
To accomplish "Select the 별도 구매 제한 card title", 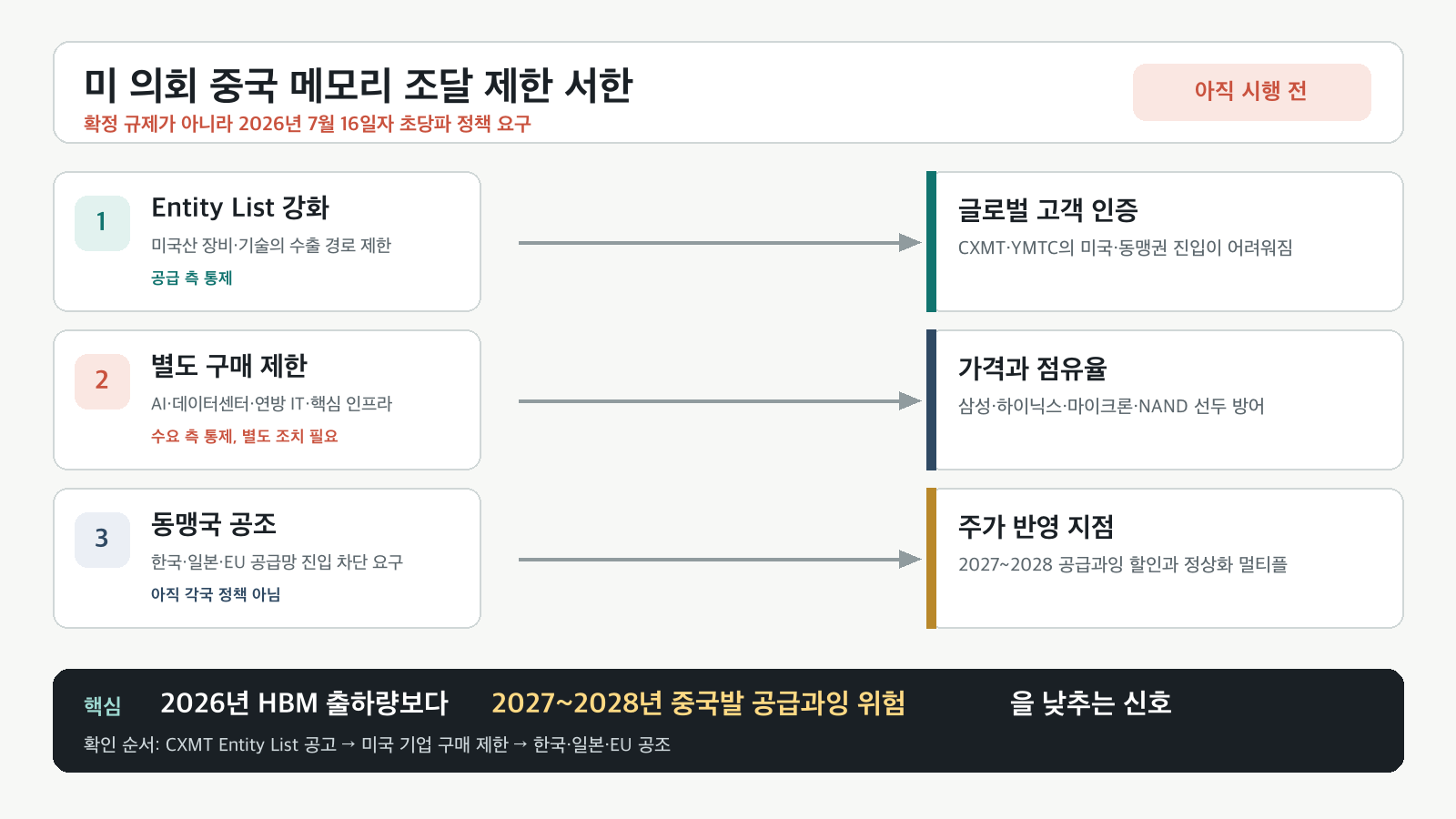I will coord(229,366).
